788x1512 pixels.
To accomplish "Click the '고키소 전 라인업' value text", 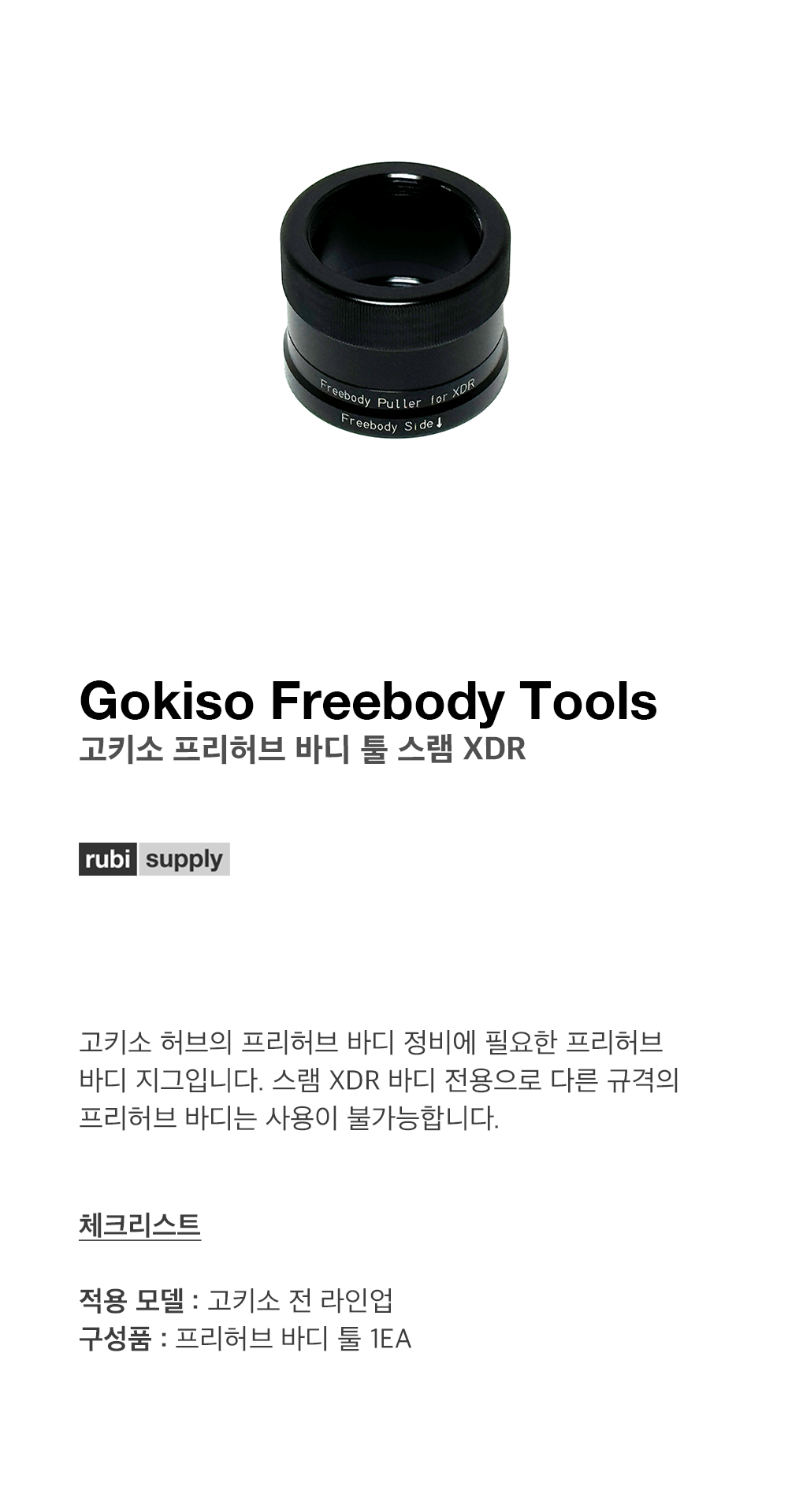I will (300, 1300).
